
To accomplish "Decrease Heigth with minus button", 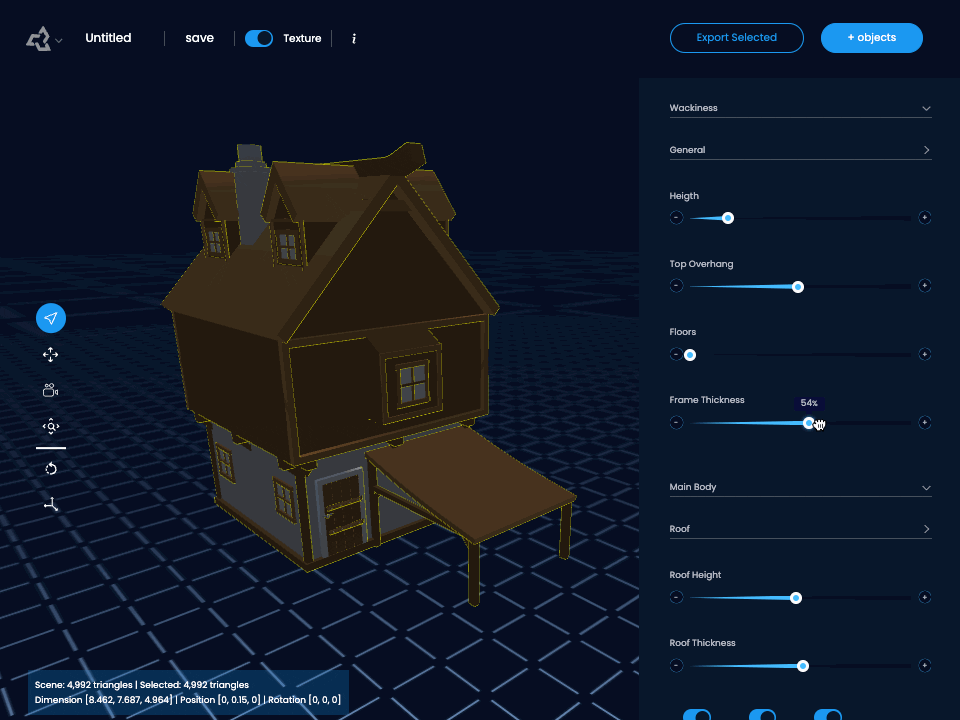I will [677, 218].
